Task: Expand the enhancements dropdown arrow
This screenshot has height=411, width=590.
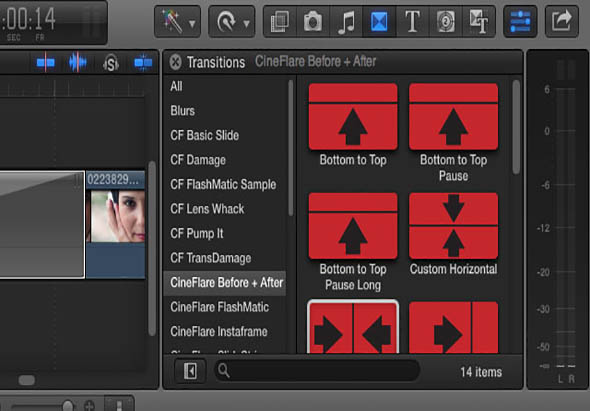Action: [x=192, y=24]
